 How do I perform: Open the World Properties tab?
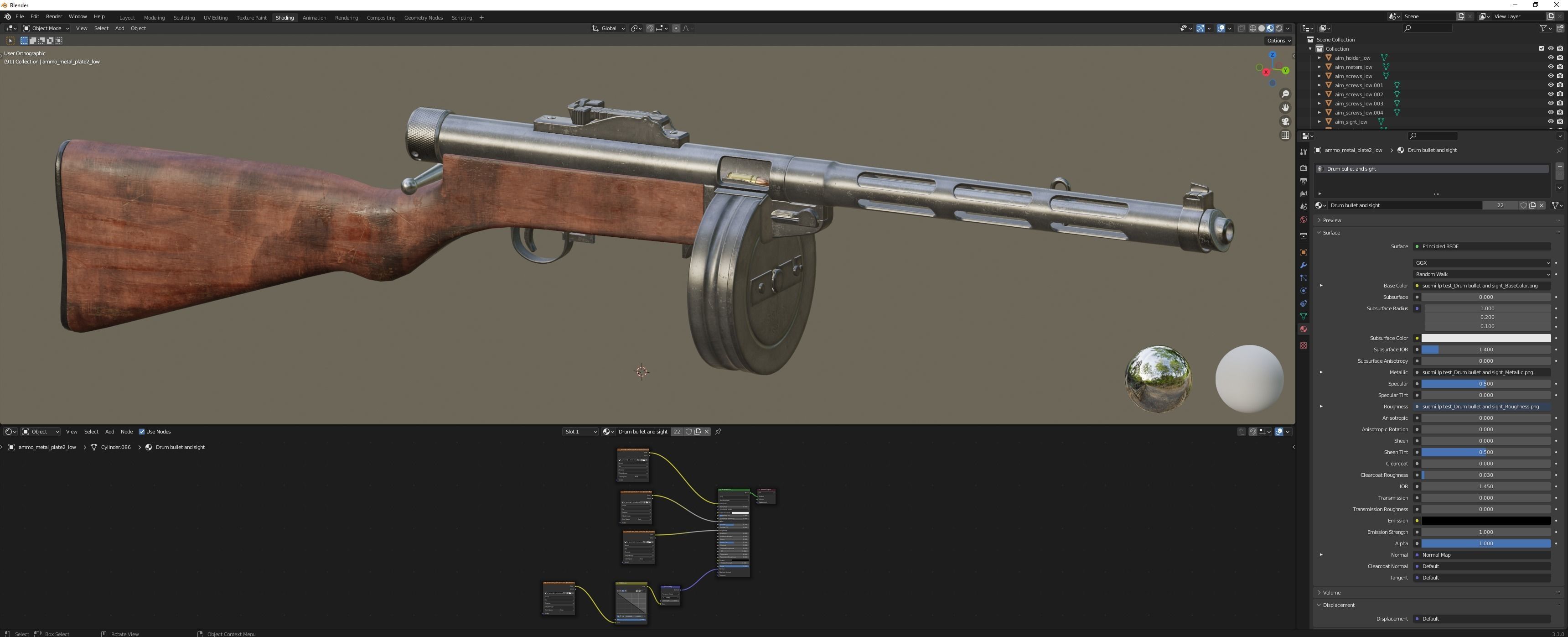tap(1303, 220)
